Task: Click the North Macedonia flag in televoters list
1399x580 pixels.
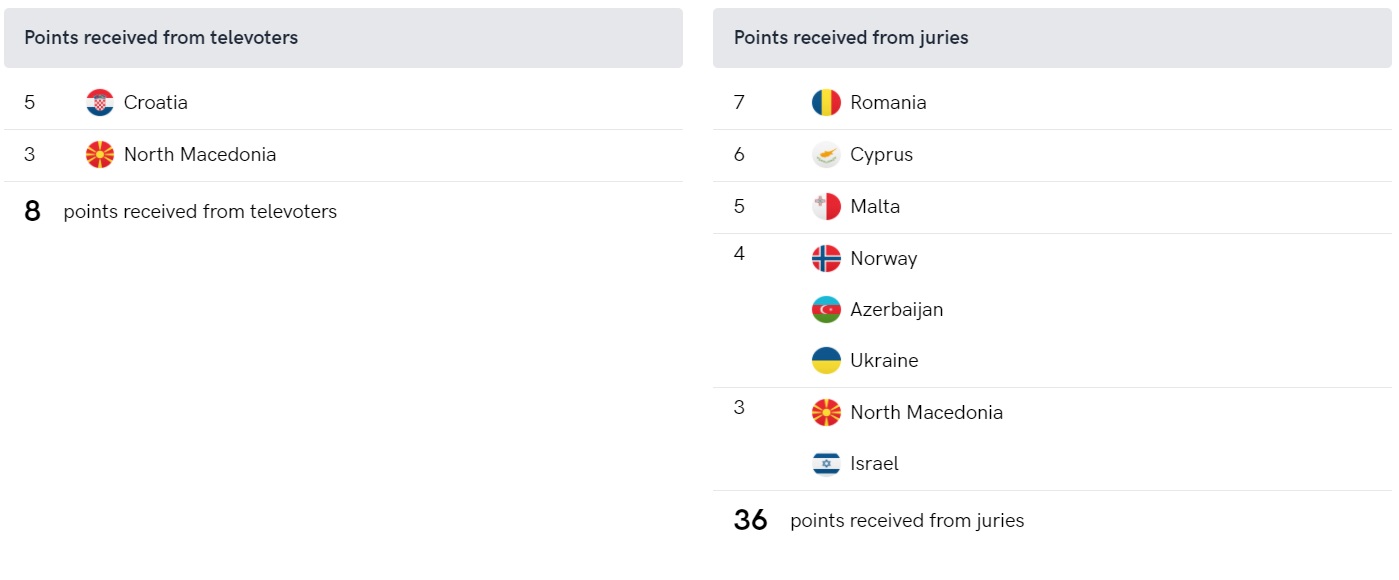Action: [x=100, y=154]
